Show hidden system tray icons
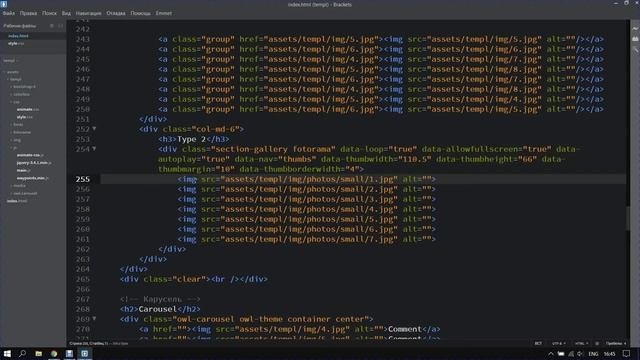The height and width of the screenshot is (360, 640). pyautogui.click(x=551, y=353)
